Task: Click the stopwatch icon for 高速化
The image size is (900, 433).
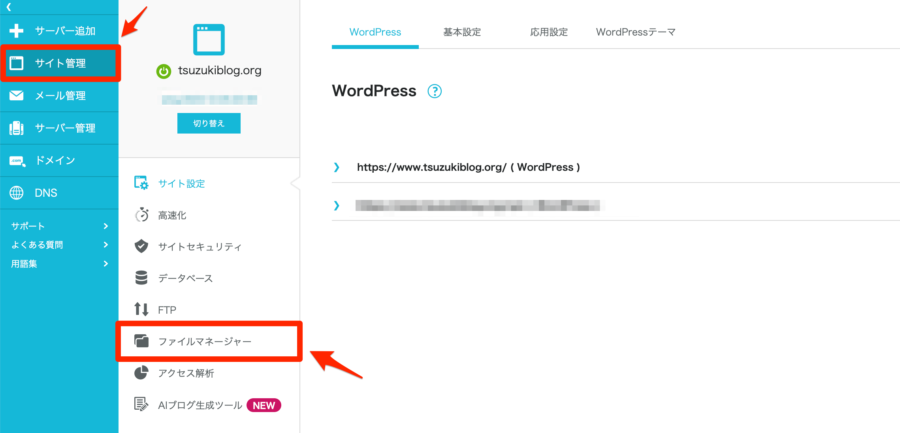Action: click(x=141, y=215)
